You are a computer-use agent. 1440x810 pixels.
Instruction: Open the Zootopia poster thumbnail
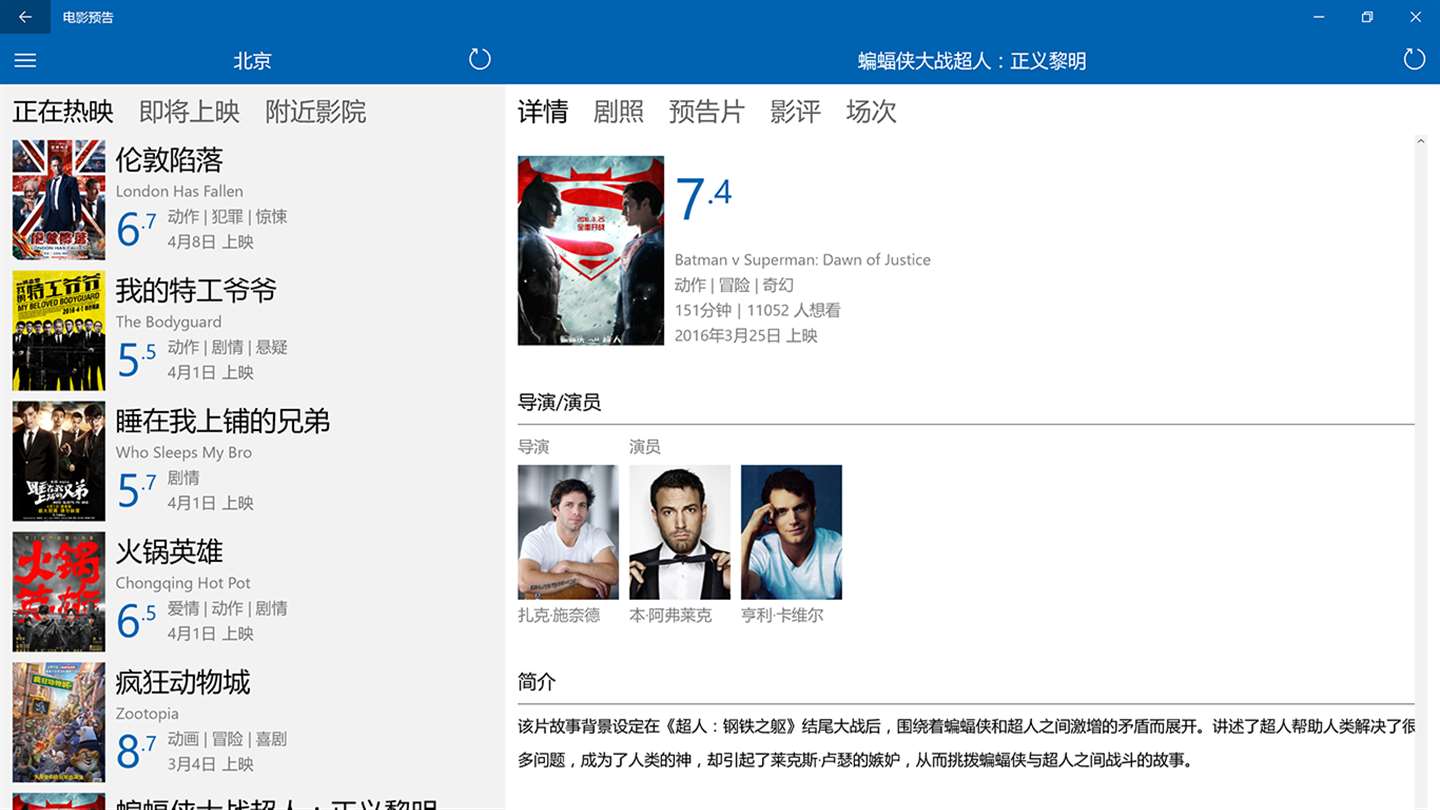[x=59, y=722]
